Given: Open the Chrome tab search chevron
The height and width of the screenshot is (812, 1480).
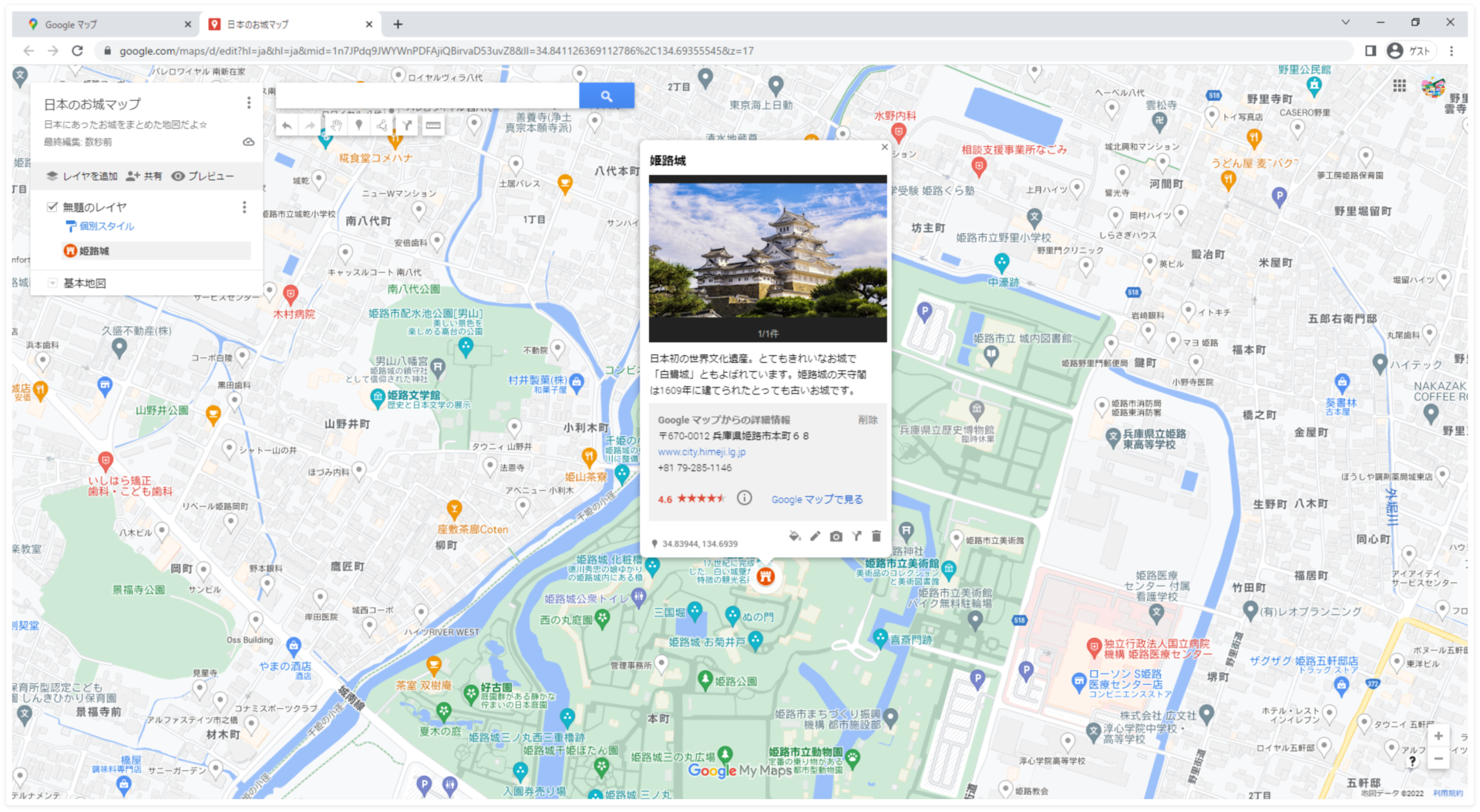Looking at the screenshot, I should point(1346,22).
